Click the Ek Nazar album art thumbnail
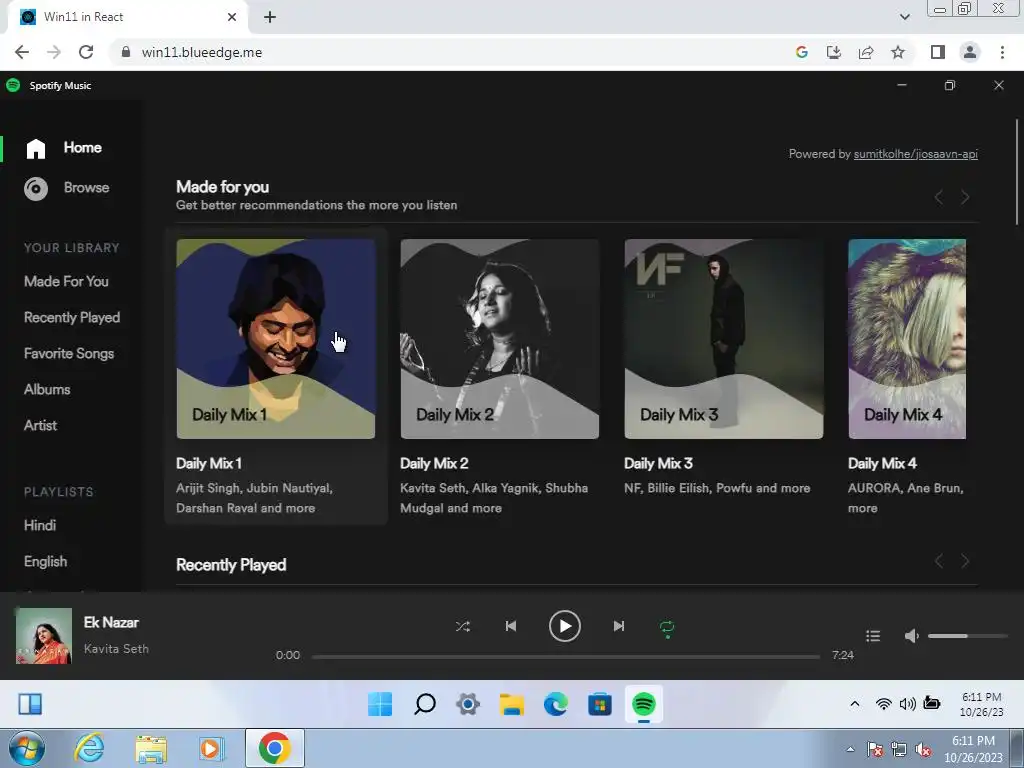Viewport: 1024px width, 768px height. tap(44, 635)
